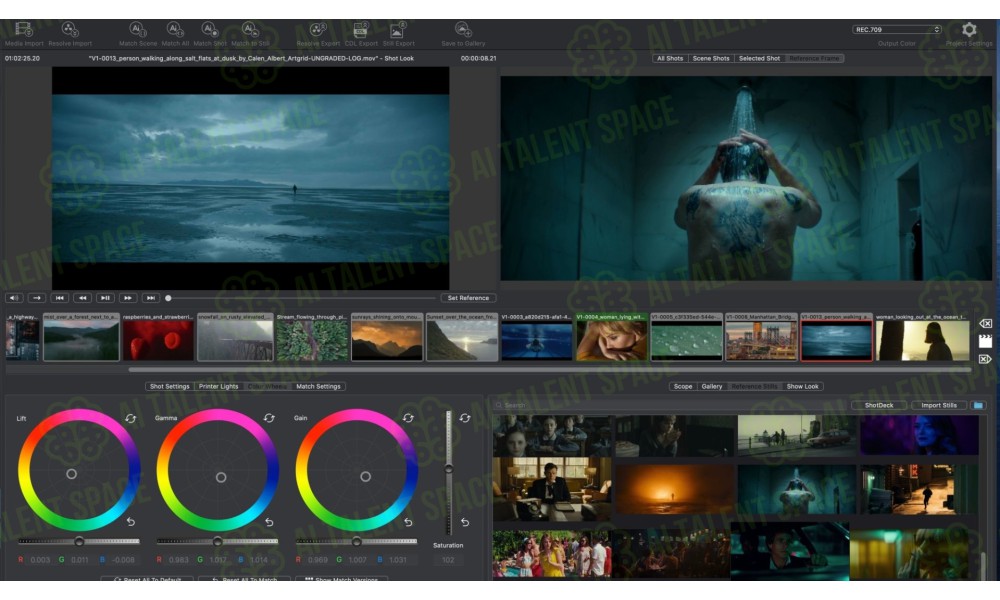Switch to Show Look tab

pos(802,386)
